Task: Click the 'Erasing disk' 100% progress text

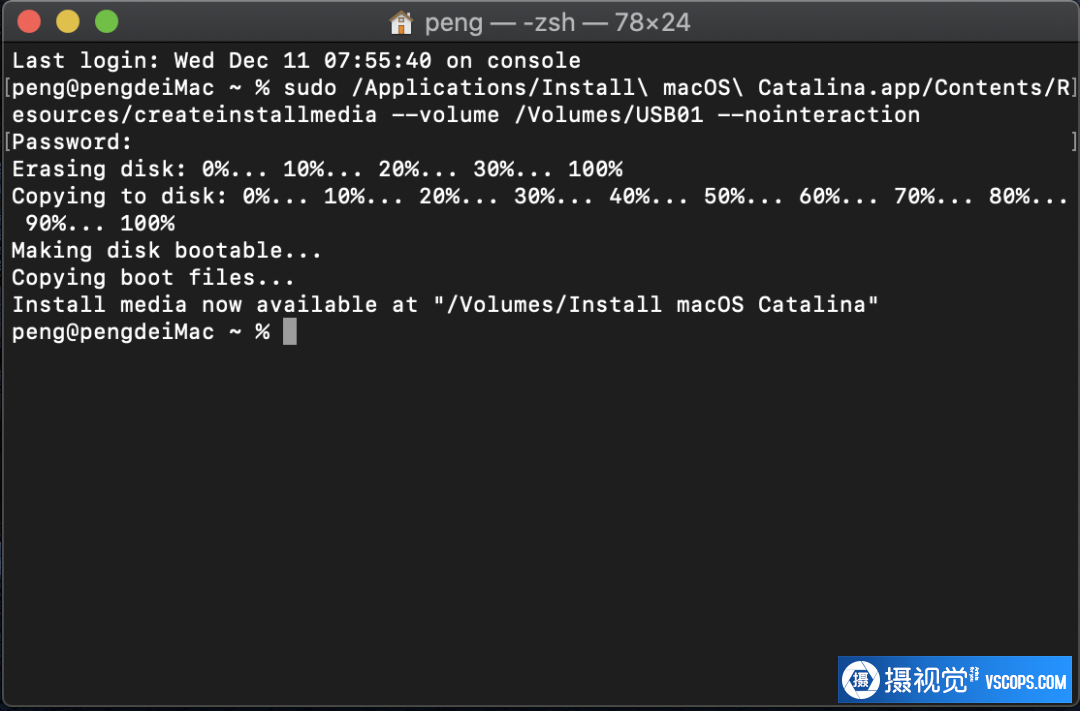Action: pyautogui.click(x=595, y=169)
